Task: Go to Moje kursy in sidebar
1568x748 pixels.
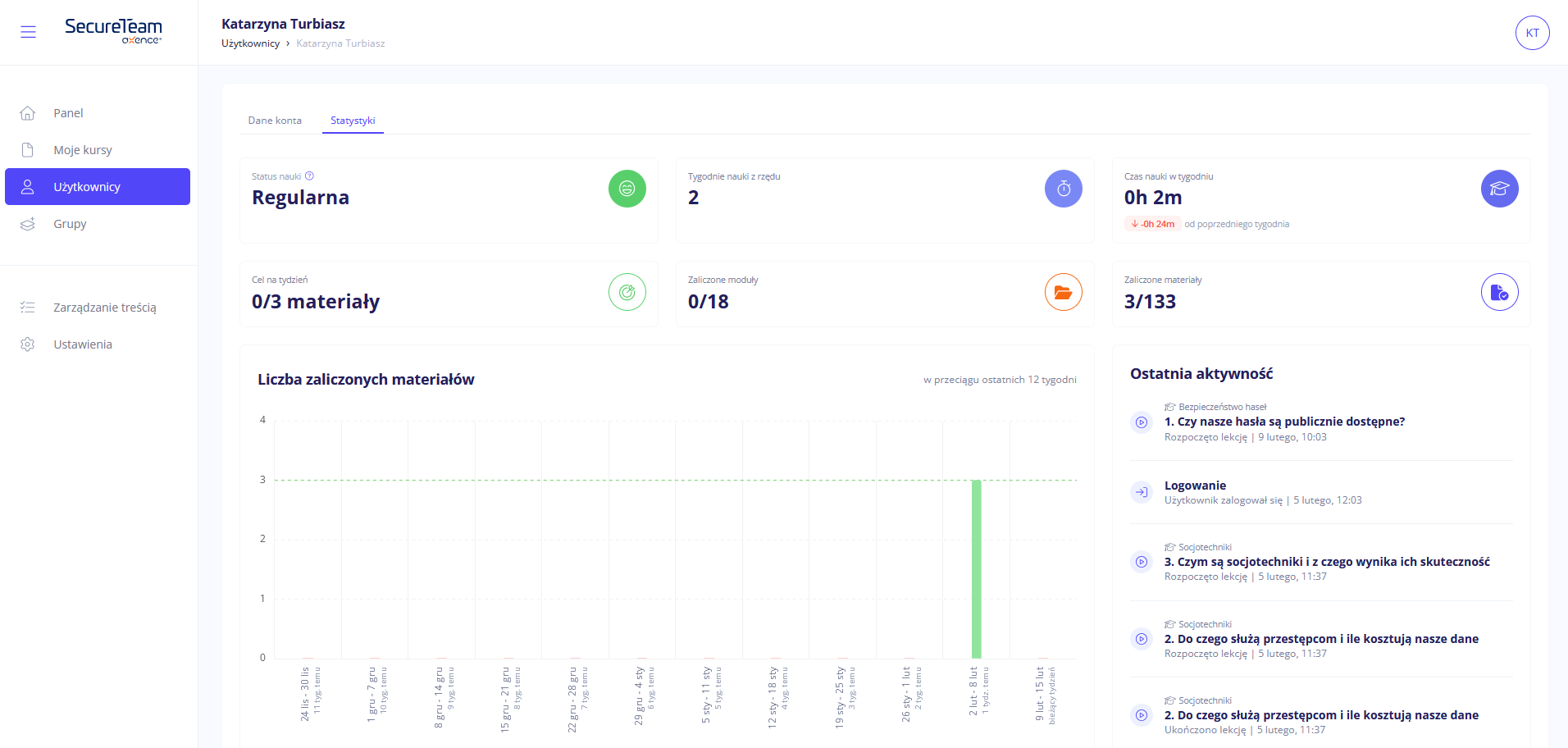Action: click(83, 150)
